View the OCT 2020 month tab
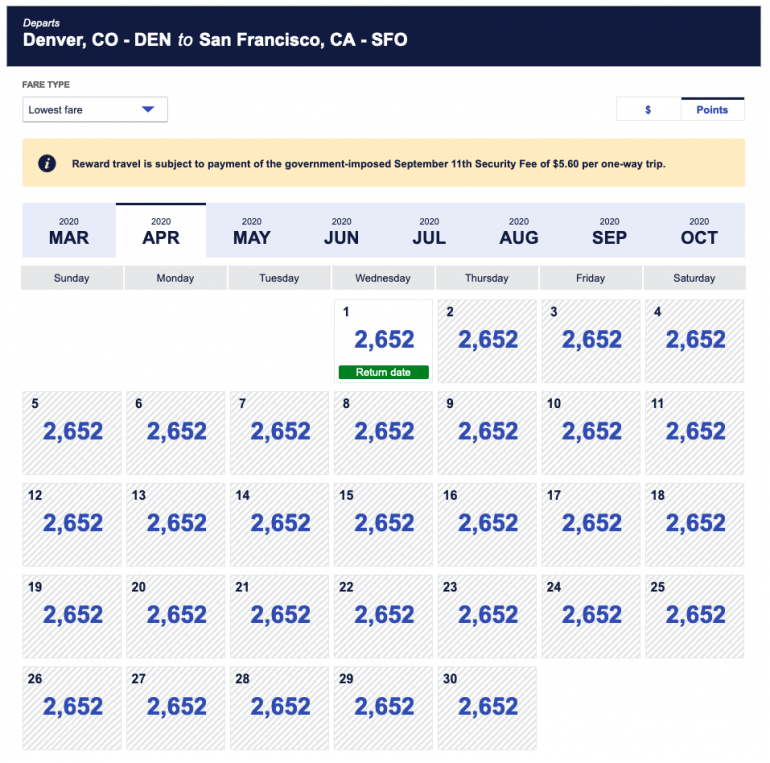The image size is (770, 763). click(699, 231)
